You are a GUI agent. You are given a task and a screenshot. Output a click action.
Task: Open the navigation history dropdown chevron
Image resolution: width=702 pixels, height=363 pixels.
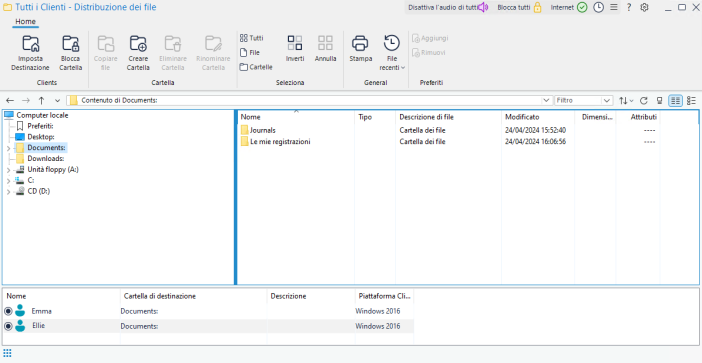pyautogui.click(x=57, y=101)
